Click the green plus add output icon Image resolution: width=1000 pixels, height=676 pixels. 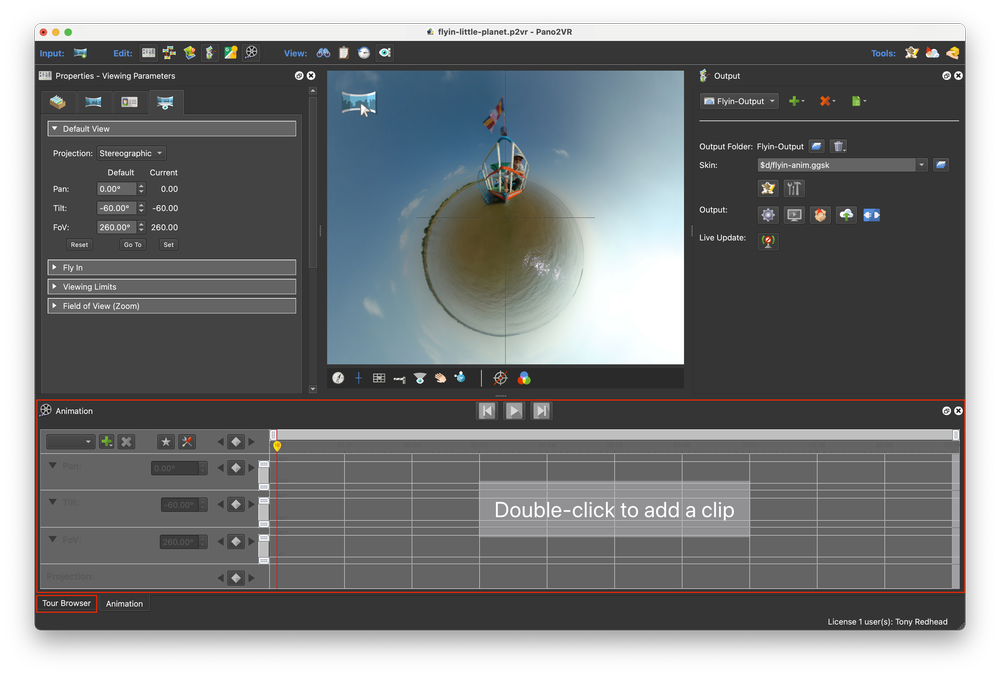tap(795, 101)
